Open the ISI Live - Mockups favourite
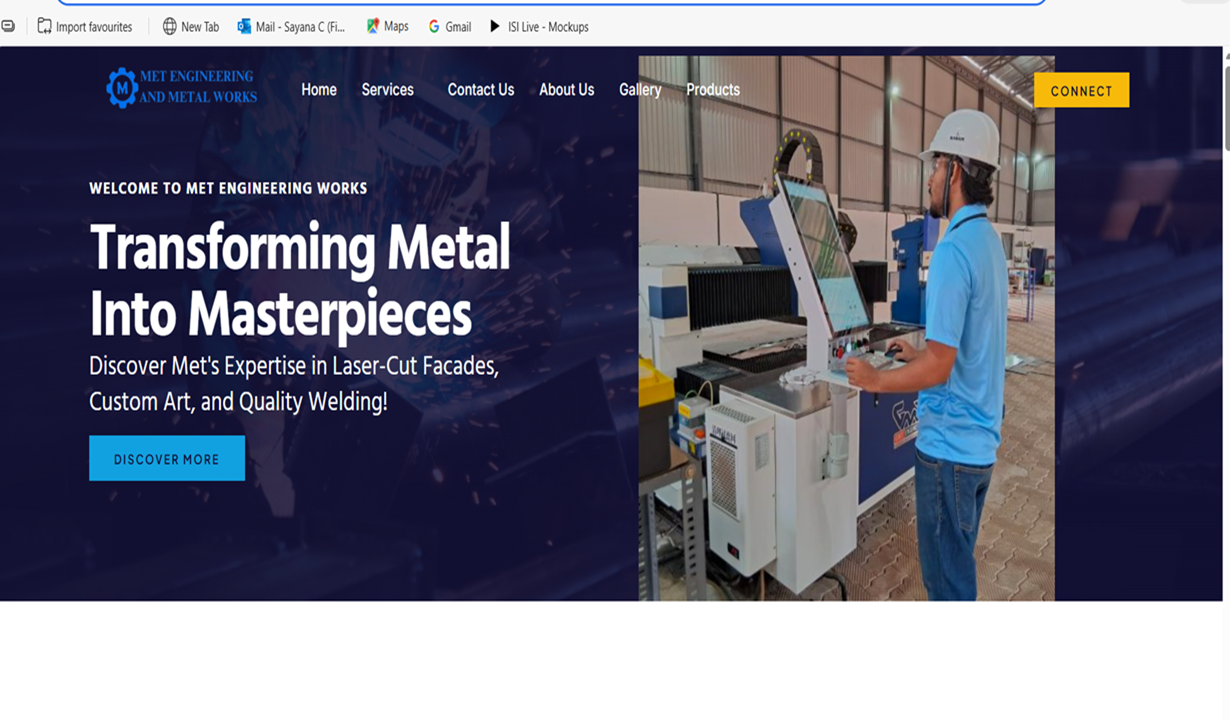Screen dimensions: 1230x720 tap(538, 26)
